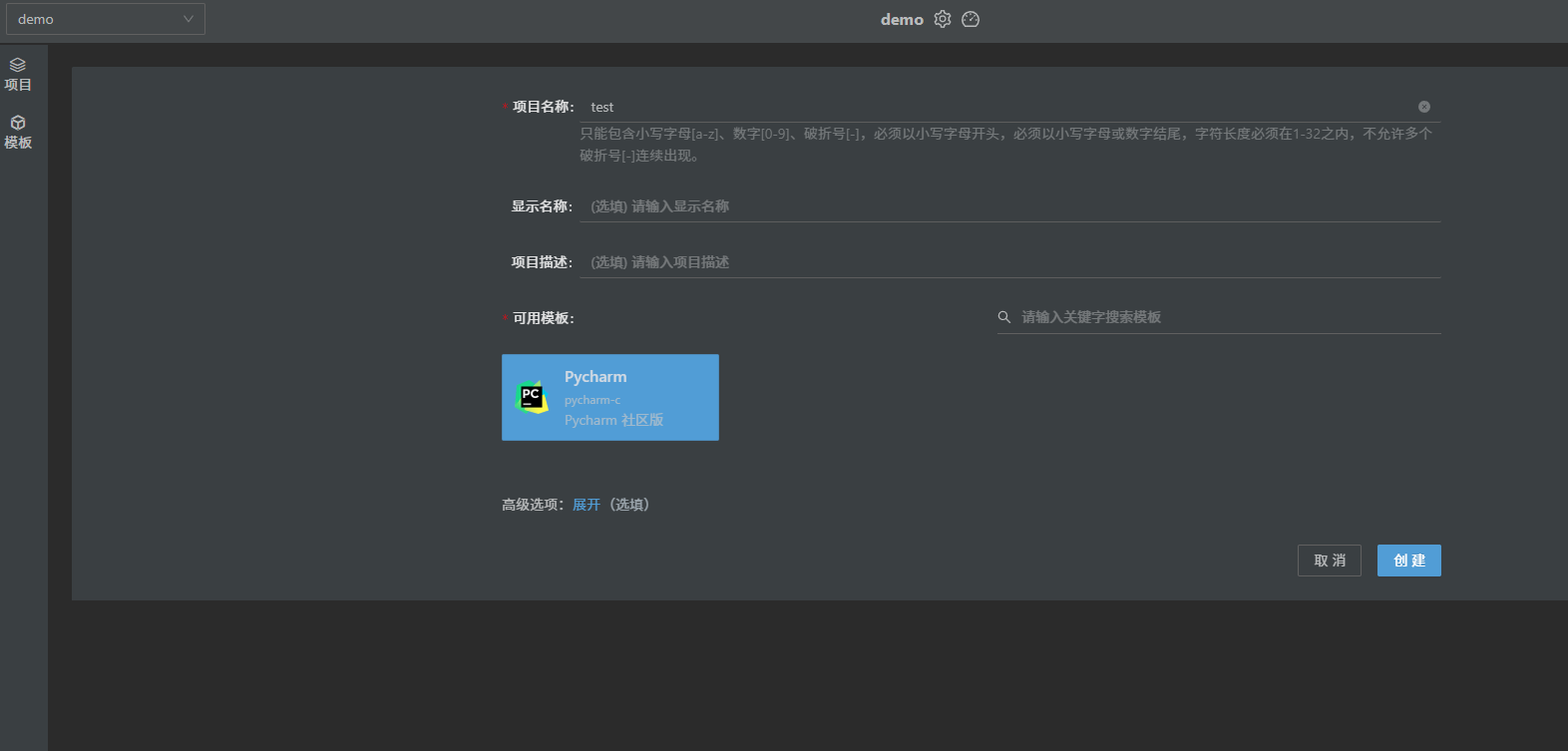Click the 项目名称 input containing test
The image size is (1568, 751).
[x=997, y=107]
